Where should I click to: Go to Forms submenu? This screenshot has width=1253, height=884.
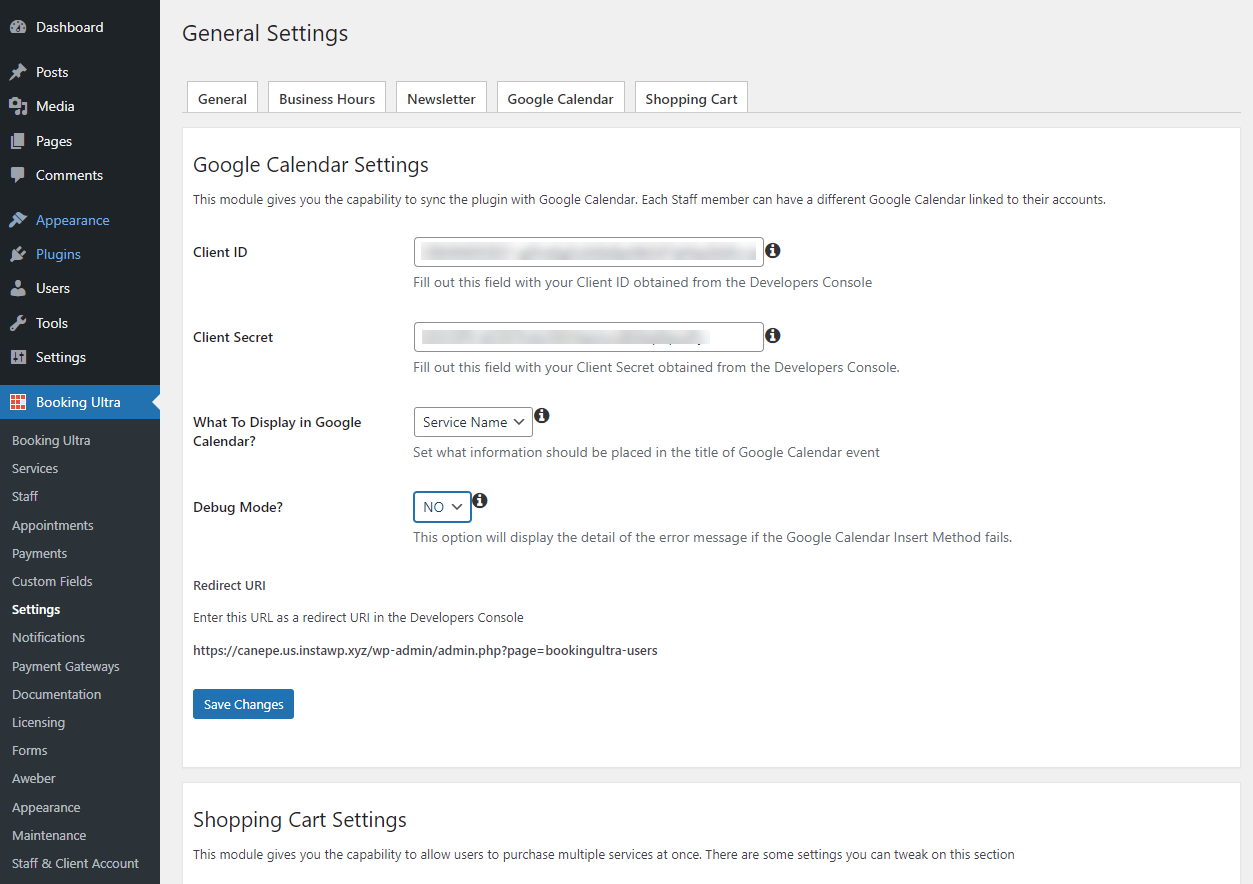tap(30, 750)
